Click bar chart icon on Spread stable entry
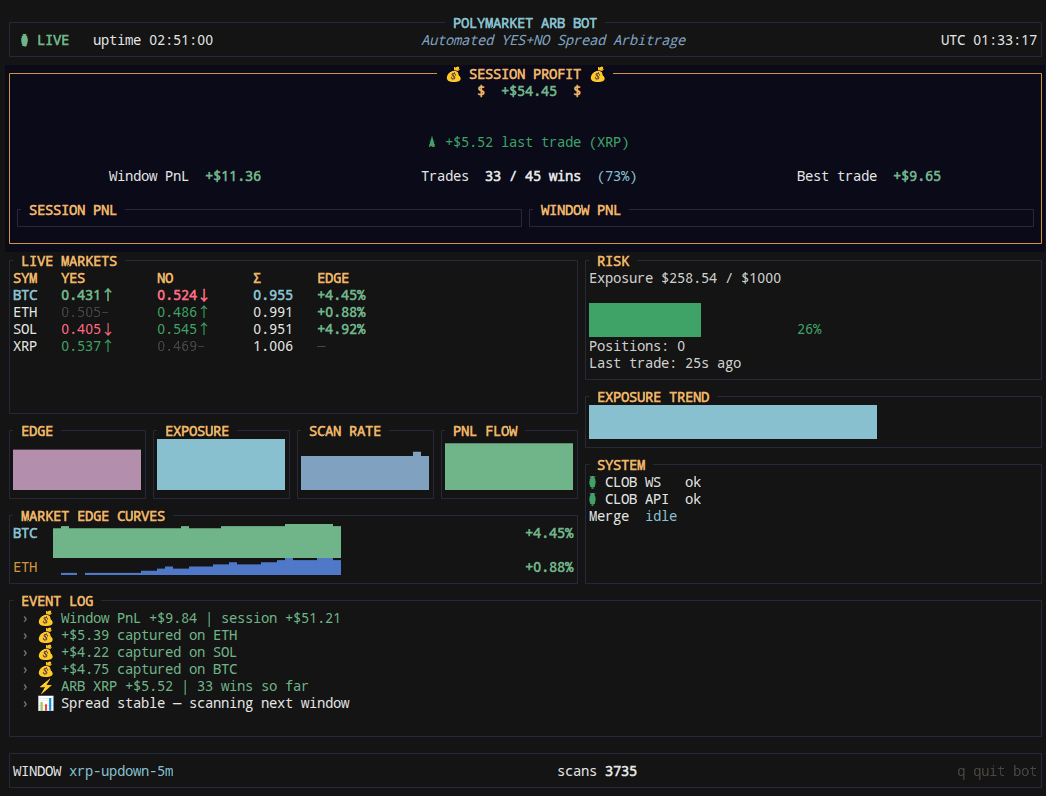The height and width of the screenshot is (796, 1046). tap(45, 703)
